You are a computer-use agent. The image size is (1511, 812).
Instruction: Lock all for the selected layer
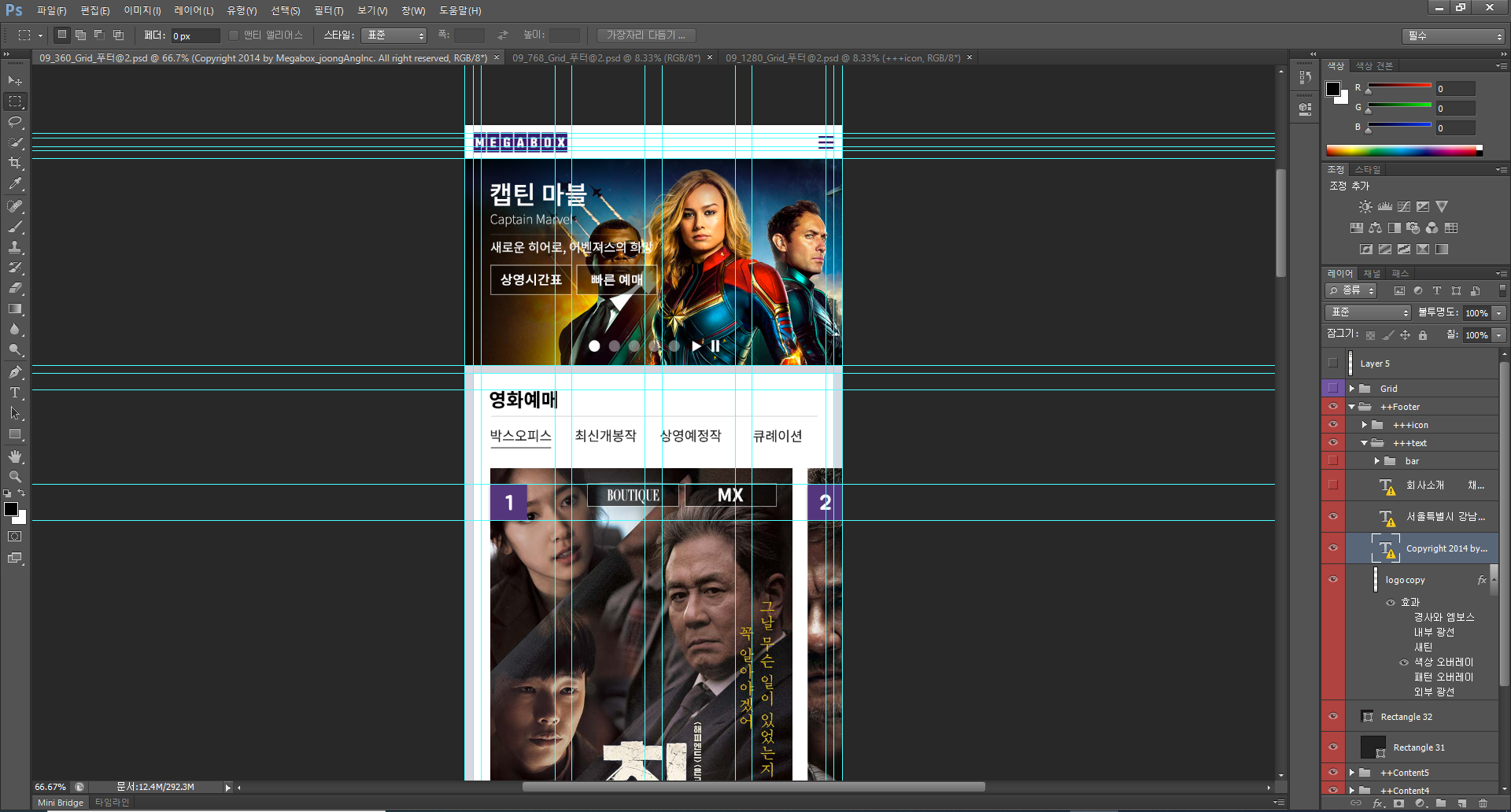(x=1423, y=335)
